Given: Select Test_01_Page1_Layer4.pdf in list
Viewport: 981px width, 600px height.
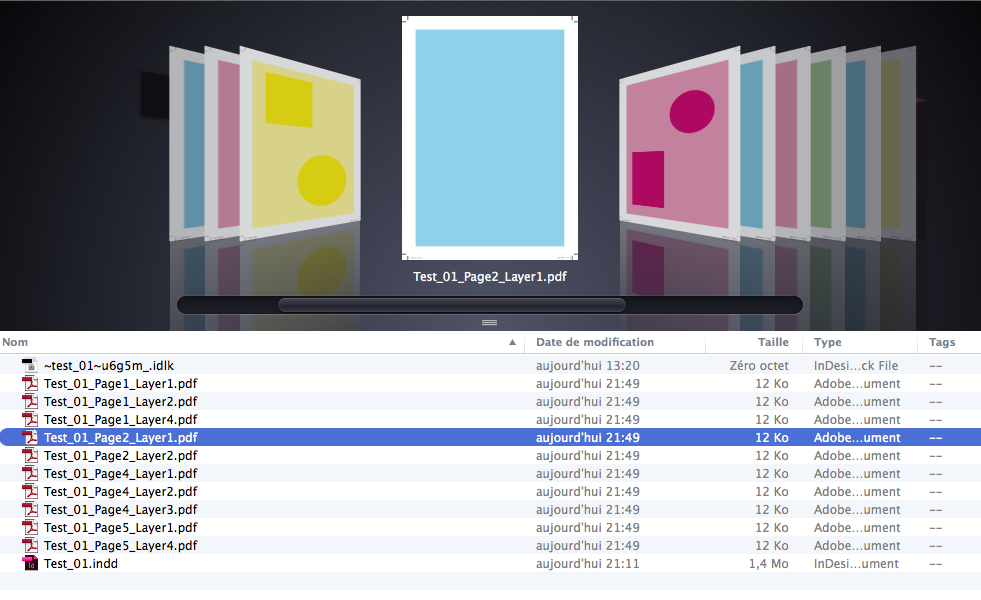Looking at the screenshot, I should click(120, 419).
